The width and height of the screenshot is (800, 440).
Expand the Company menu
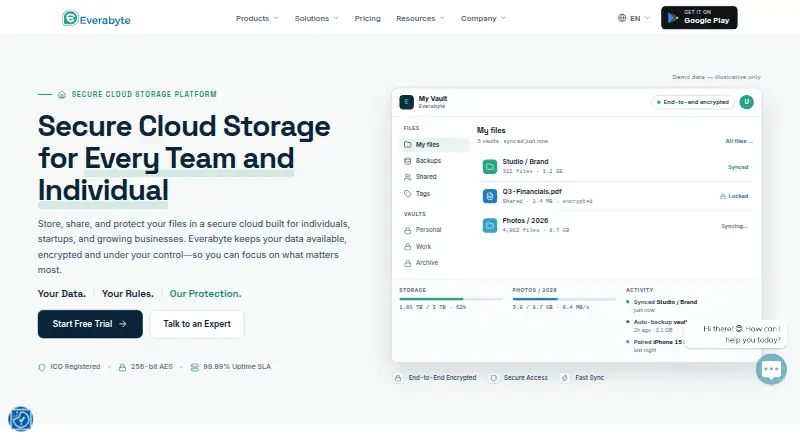(x=483, y=18)
